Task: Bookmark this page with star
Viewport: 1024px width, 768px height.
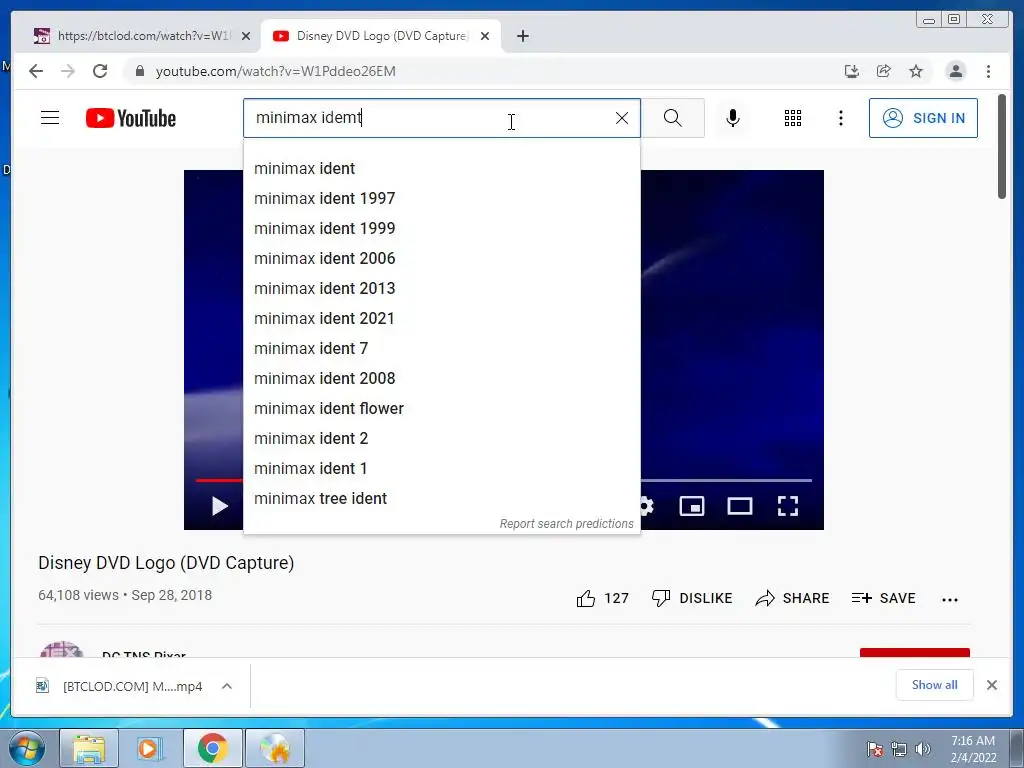Action: tap(916, 71)
